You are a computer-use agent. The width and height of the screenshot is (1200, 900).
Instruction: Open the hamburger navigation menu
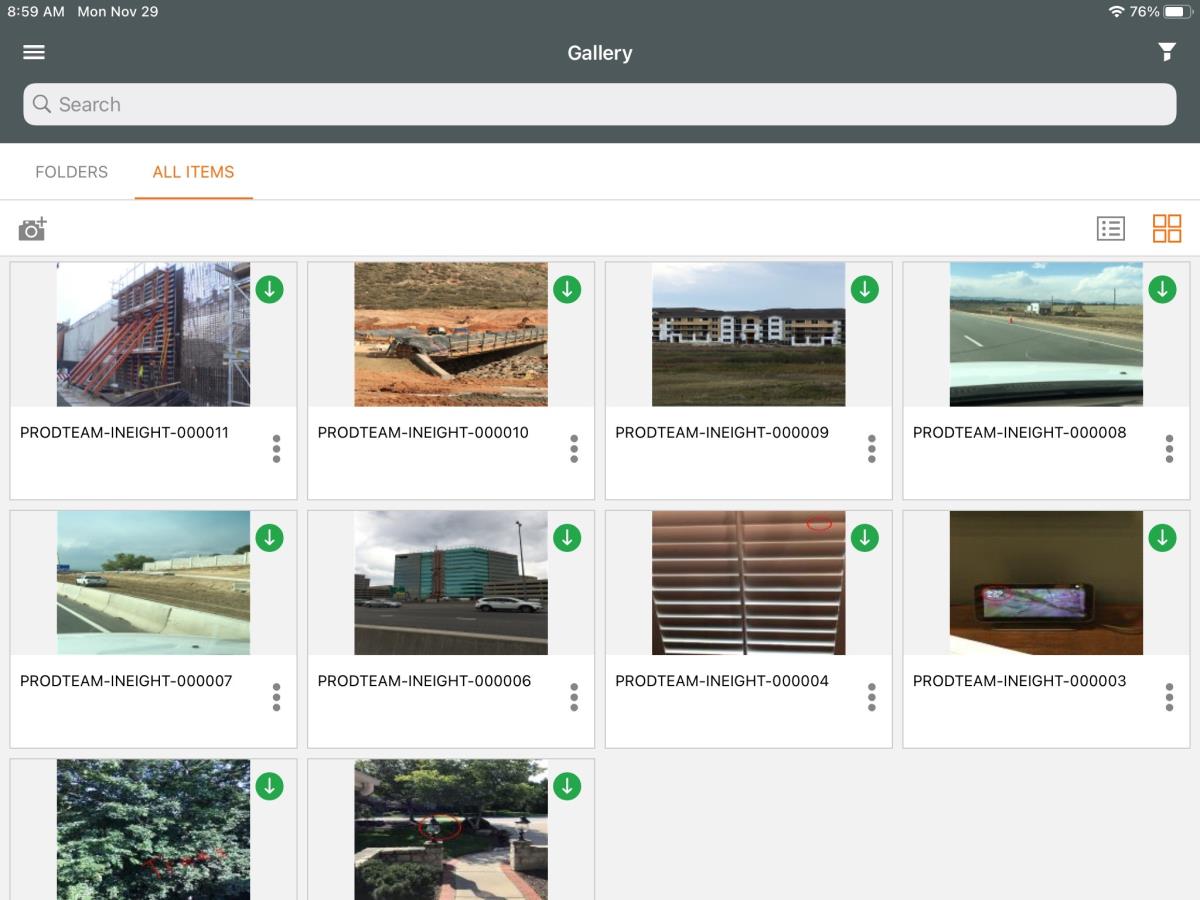tap(34, 53)
